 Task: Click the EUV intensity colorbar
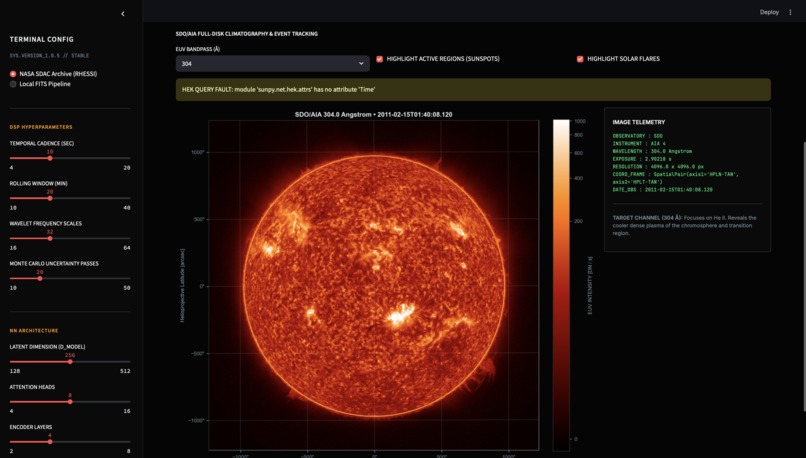(561, 285)
